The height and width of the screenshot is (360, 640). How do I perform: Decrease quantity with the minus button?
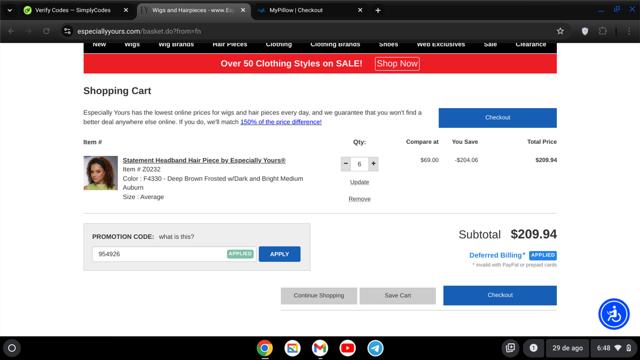point(346,164)
